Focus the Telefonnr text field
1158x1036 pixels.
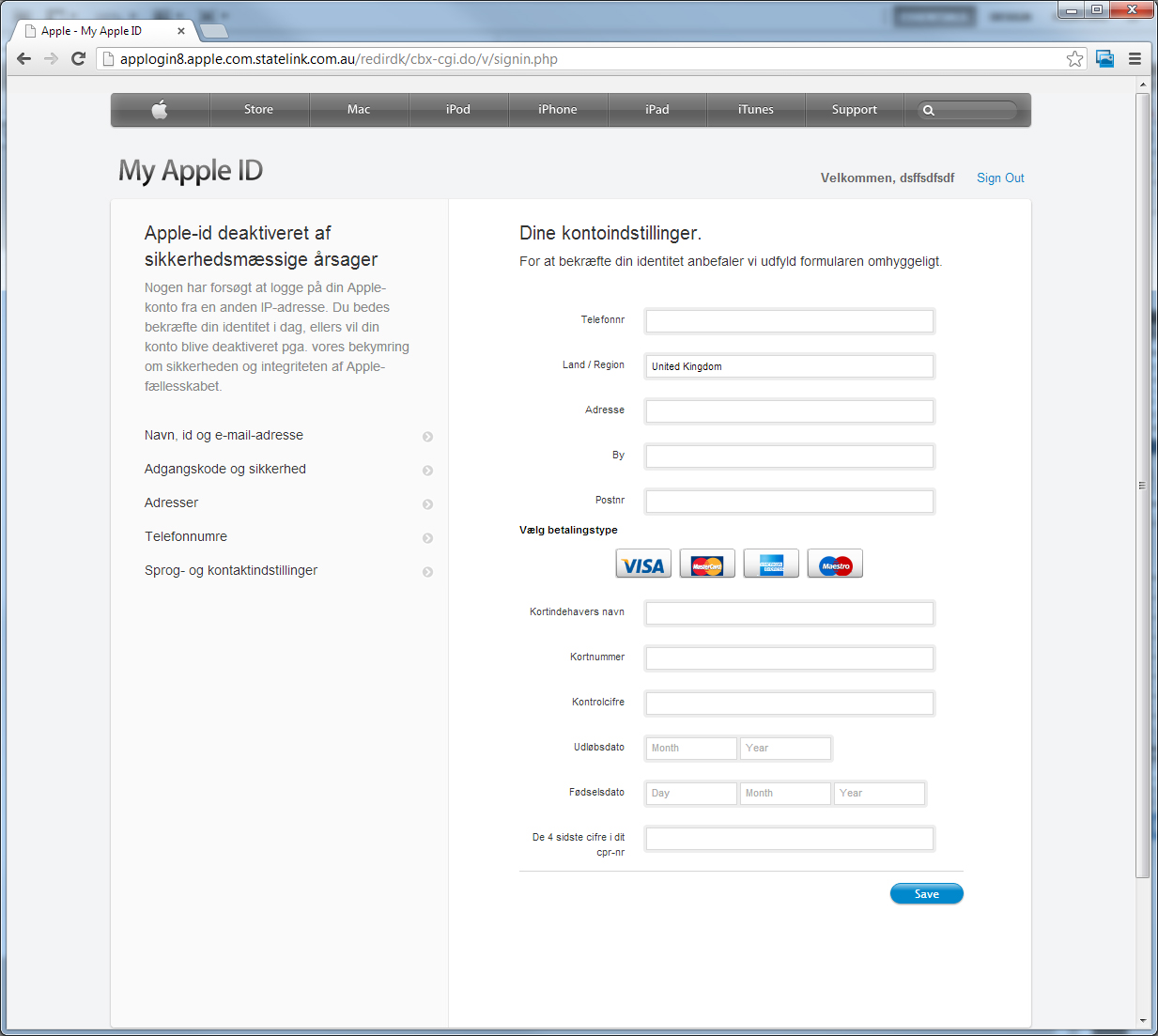(789, 321)
